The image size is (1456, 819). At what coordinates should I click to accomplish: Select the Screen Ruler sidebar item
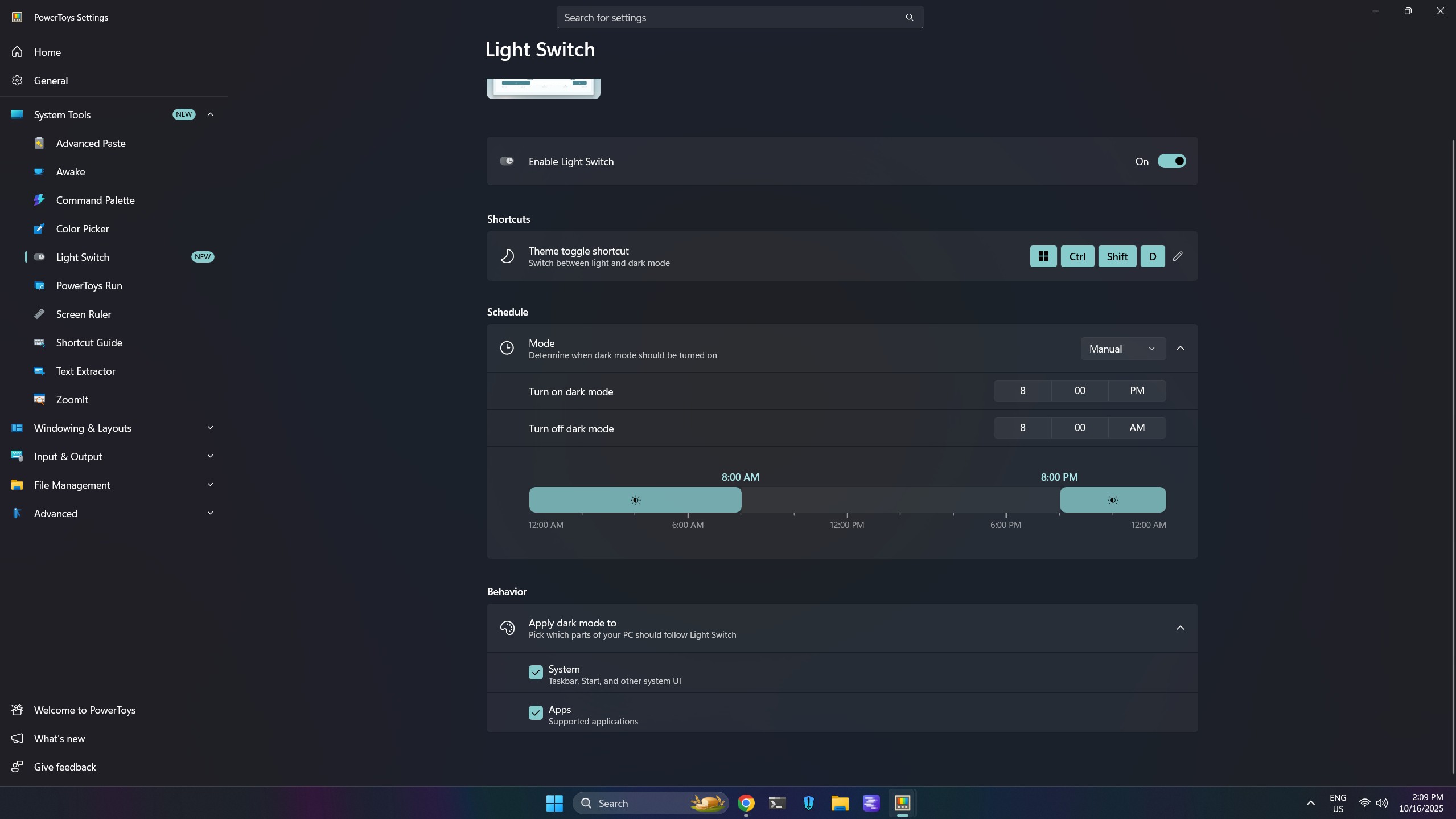click(x=83, y=314)
